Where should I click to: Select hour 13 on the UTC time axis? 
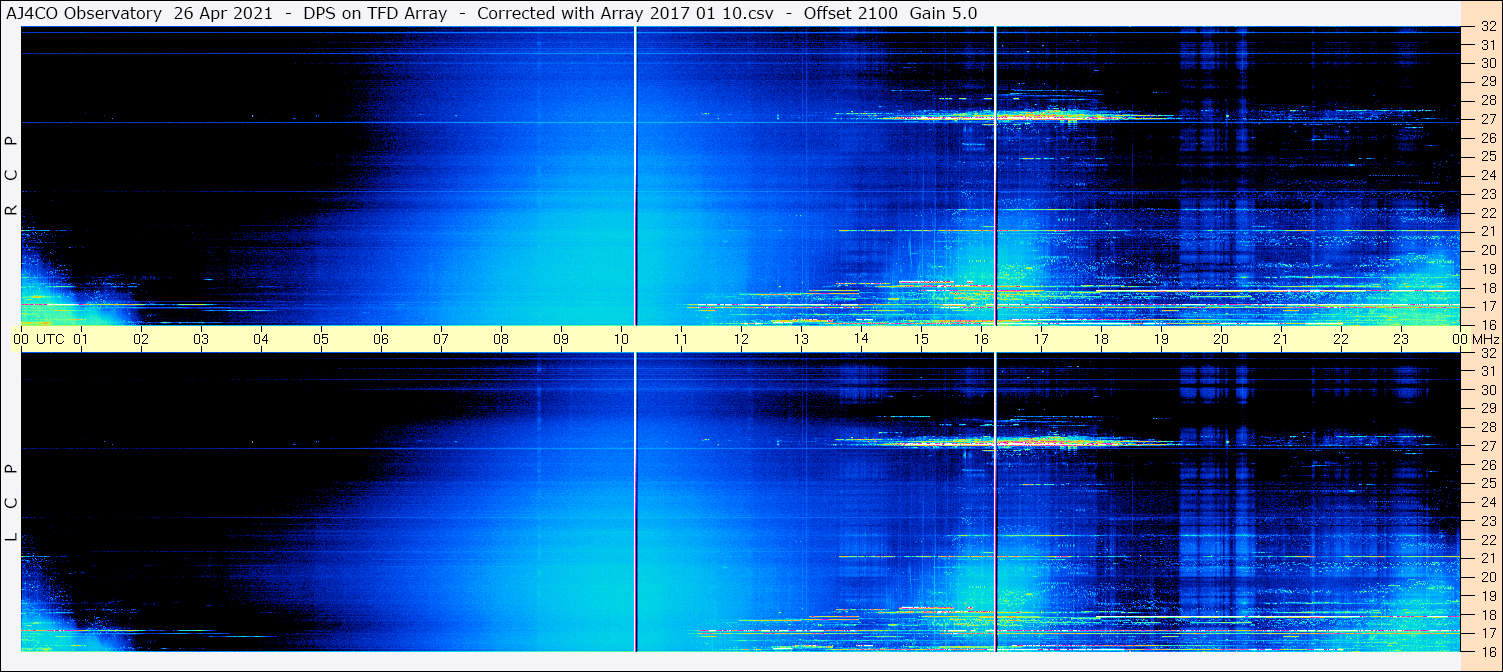[x=801, y=339]
